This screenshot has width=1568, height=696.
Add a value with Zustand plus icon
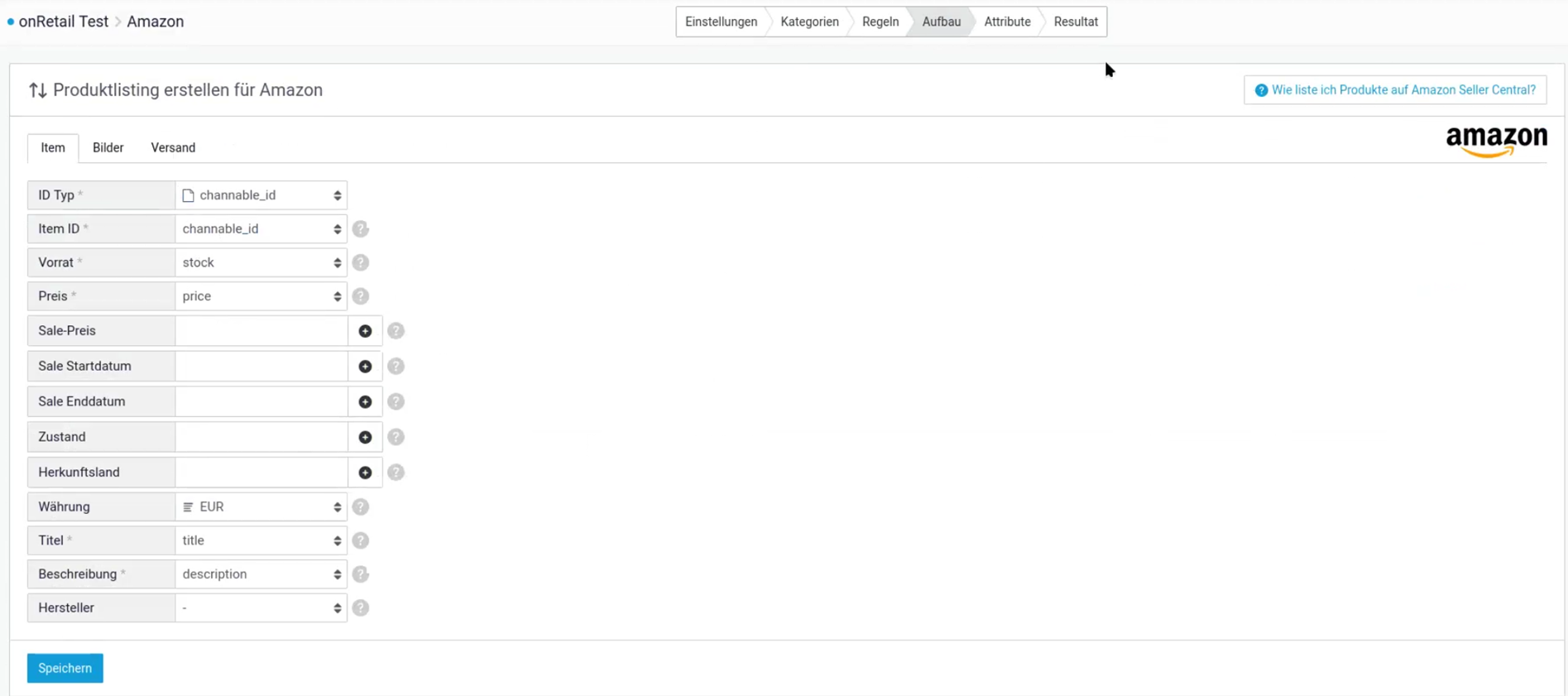pyautogui.click(x=365, y=437)
